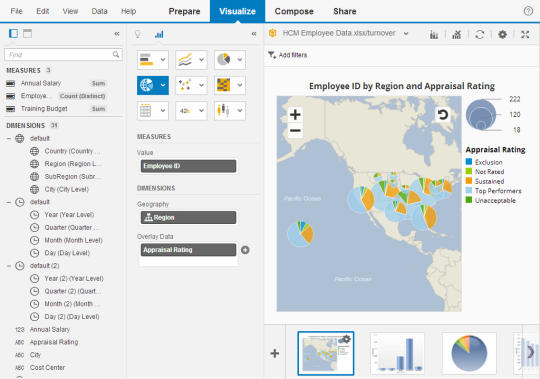The width and height of the screenshot is (540, 379).
Task: Click the Sustained orange legend swatch
Action: [x=469, y=181]
